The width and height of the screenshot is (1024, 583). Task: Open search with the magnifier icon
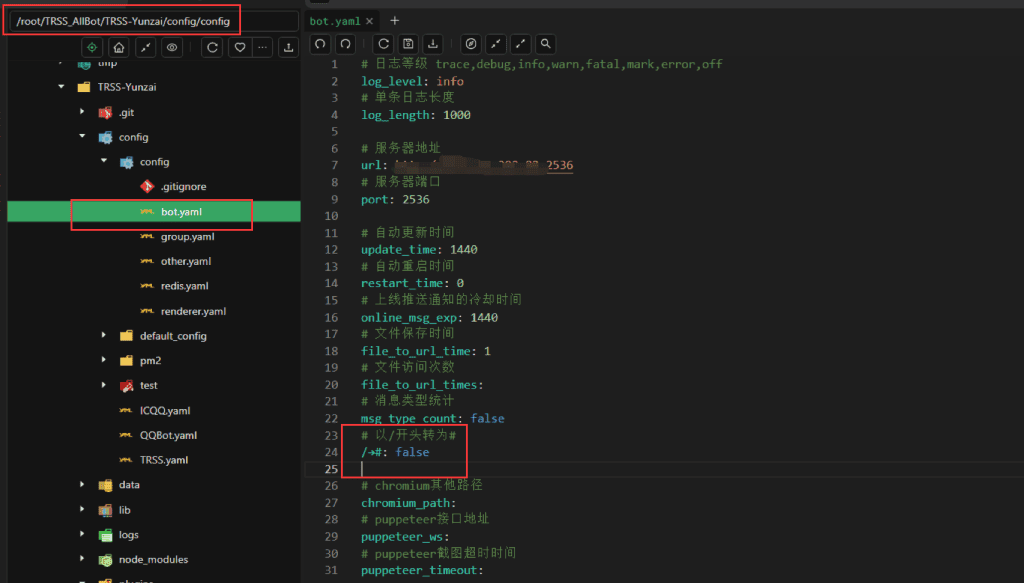pyautogui.click(x=545, y=44)
